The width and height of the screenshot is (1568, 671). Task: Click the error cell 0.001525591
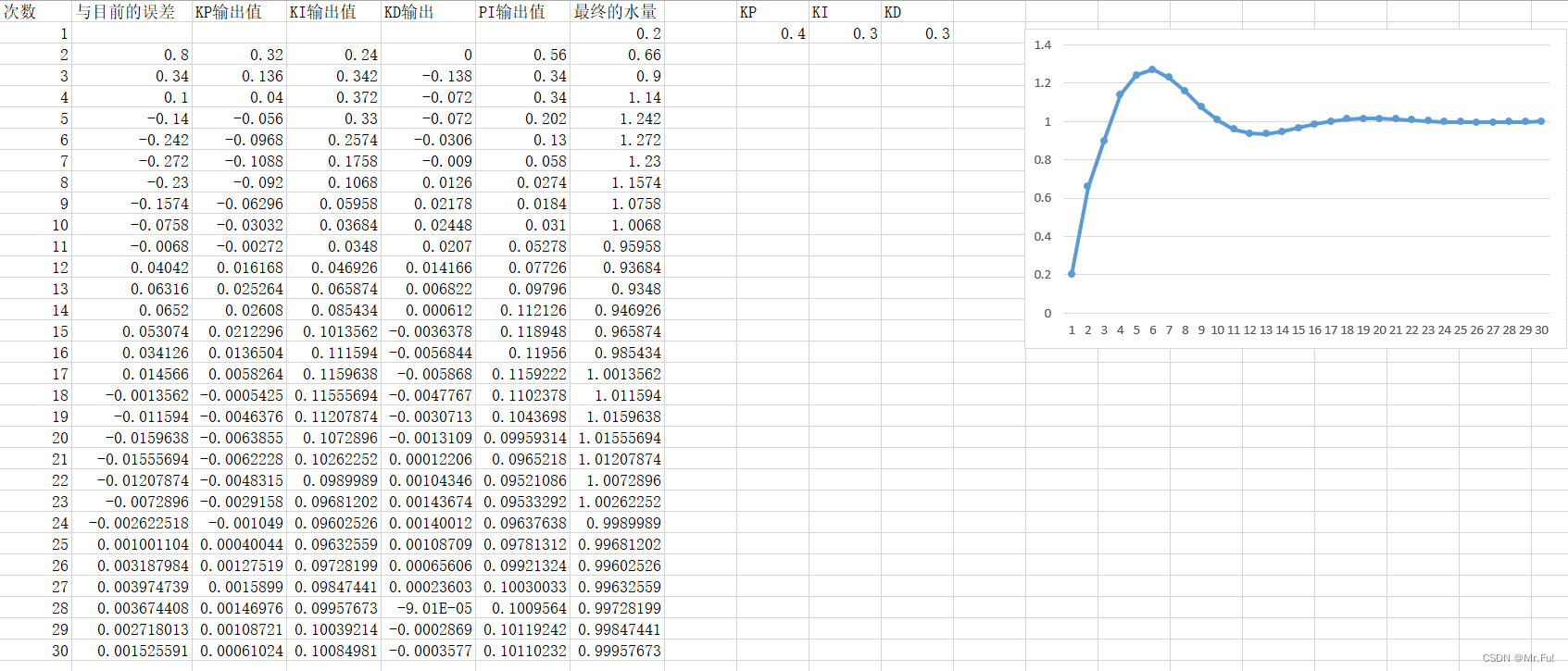click(132, 651)
